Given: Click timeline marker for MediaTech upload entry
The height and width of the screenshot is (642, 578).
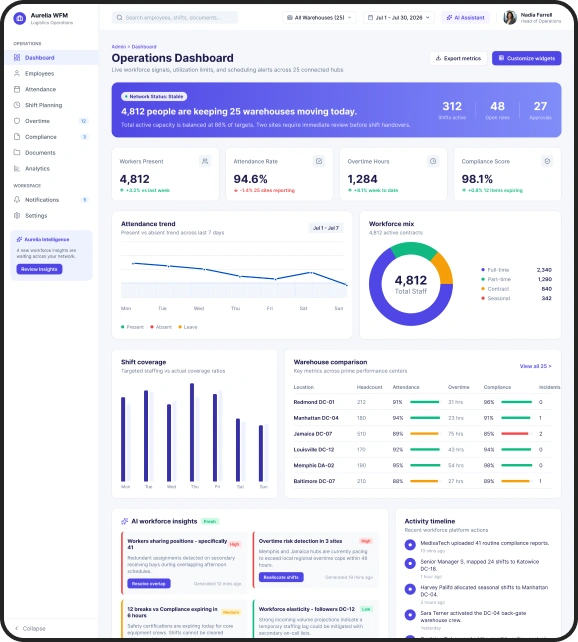Looking at the screenshot, I should click(410, 545).
